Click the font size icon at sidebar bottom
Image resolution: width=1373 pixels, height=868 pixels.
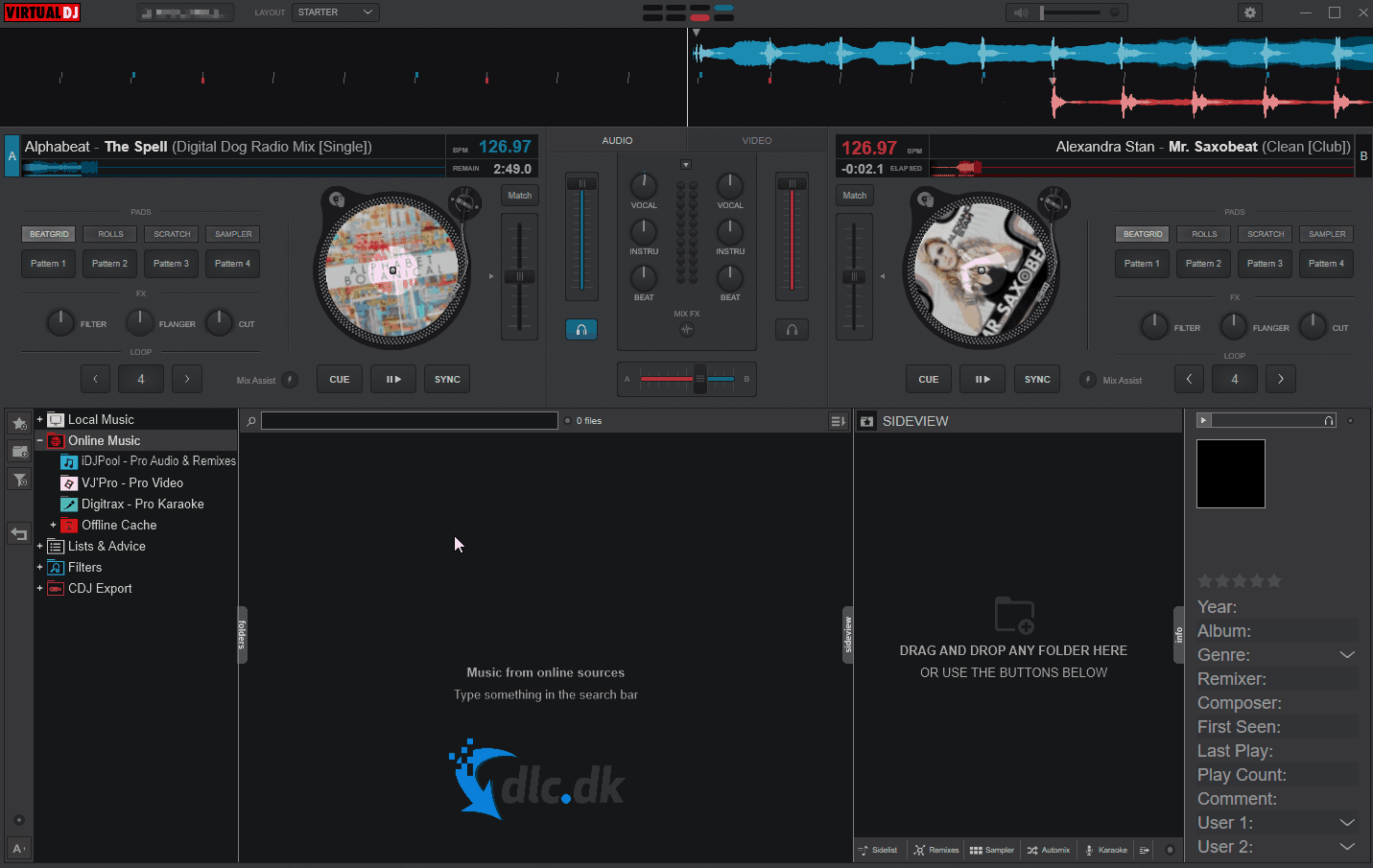19,849
